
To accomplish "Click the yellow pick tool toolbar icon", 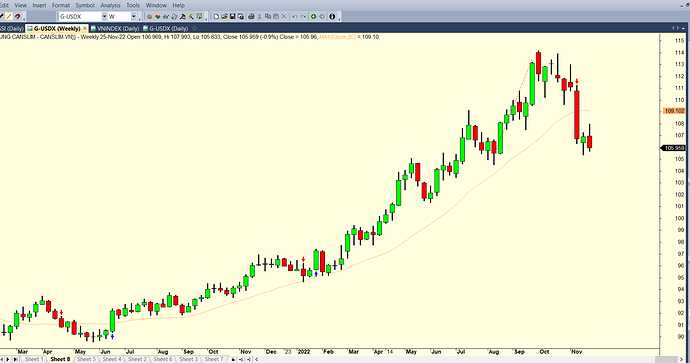I will (x=191, y=17).
